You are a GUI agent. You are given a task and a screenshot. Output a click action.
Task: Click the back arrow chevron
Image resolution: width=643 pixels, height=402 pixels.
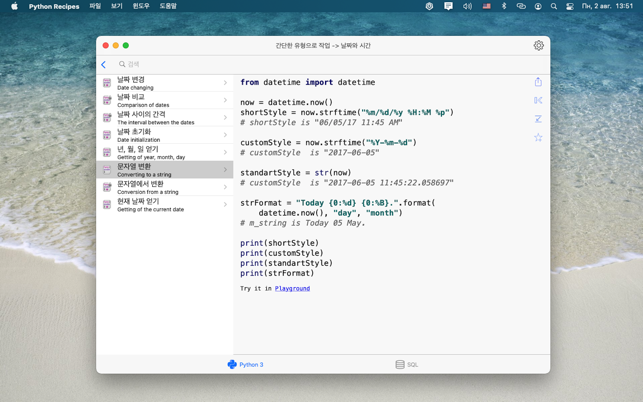click(103, 65)
